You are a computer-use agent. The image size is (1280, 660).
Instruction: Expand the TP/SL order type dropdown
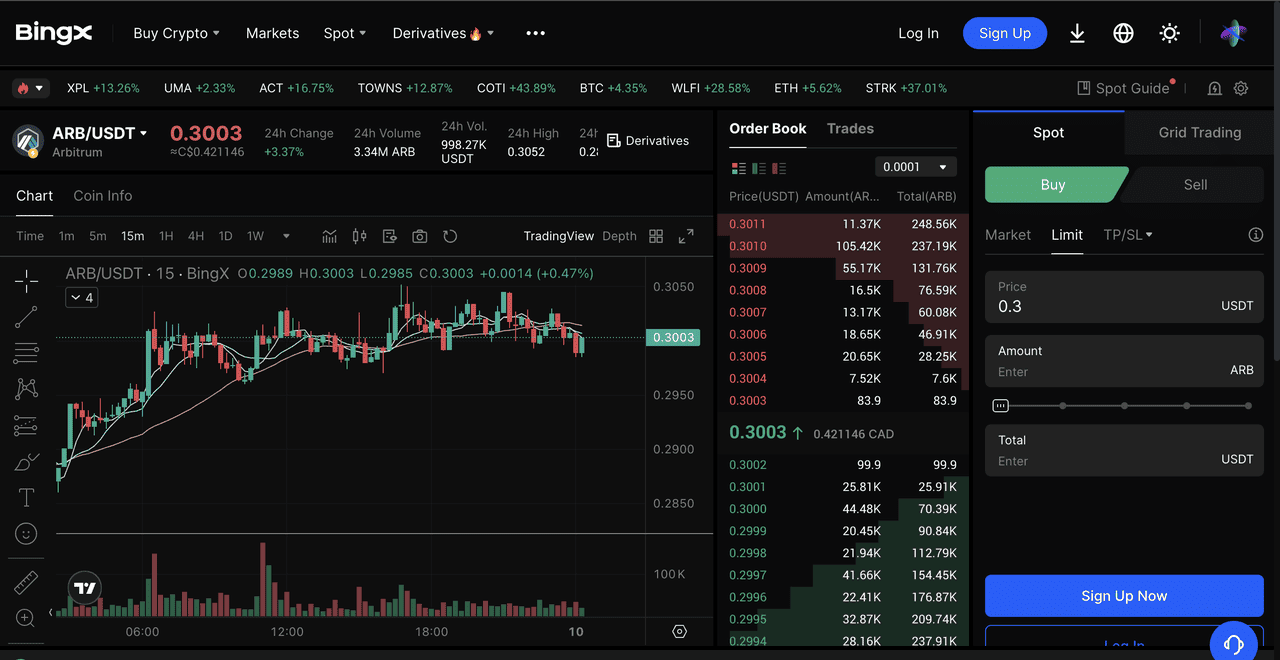click(1128, 235)
